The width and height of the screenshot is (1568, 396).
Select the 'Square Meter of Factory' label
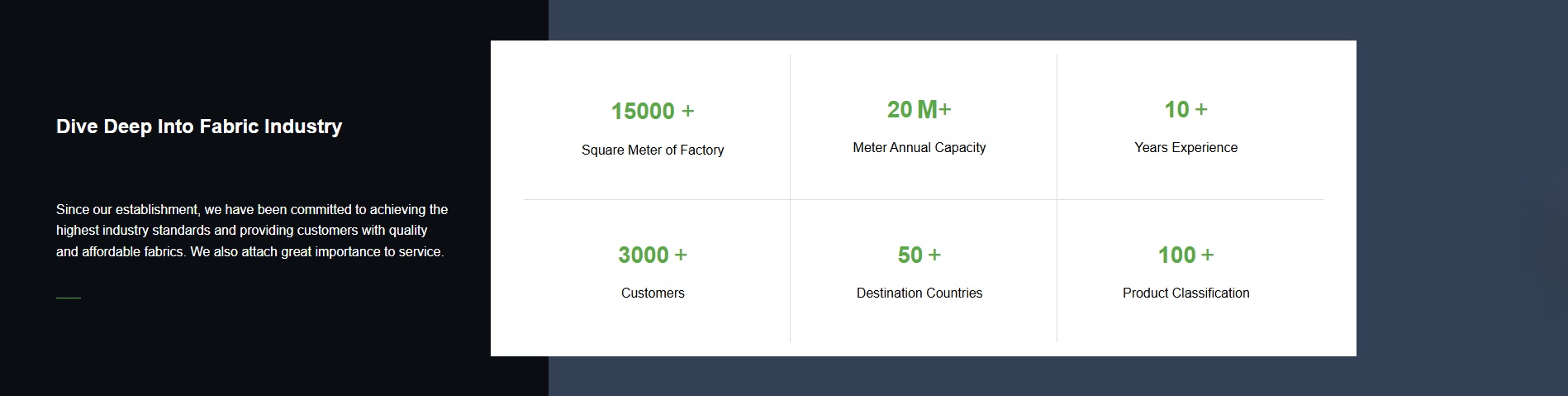point(653,150)
